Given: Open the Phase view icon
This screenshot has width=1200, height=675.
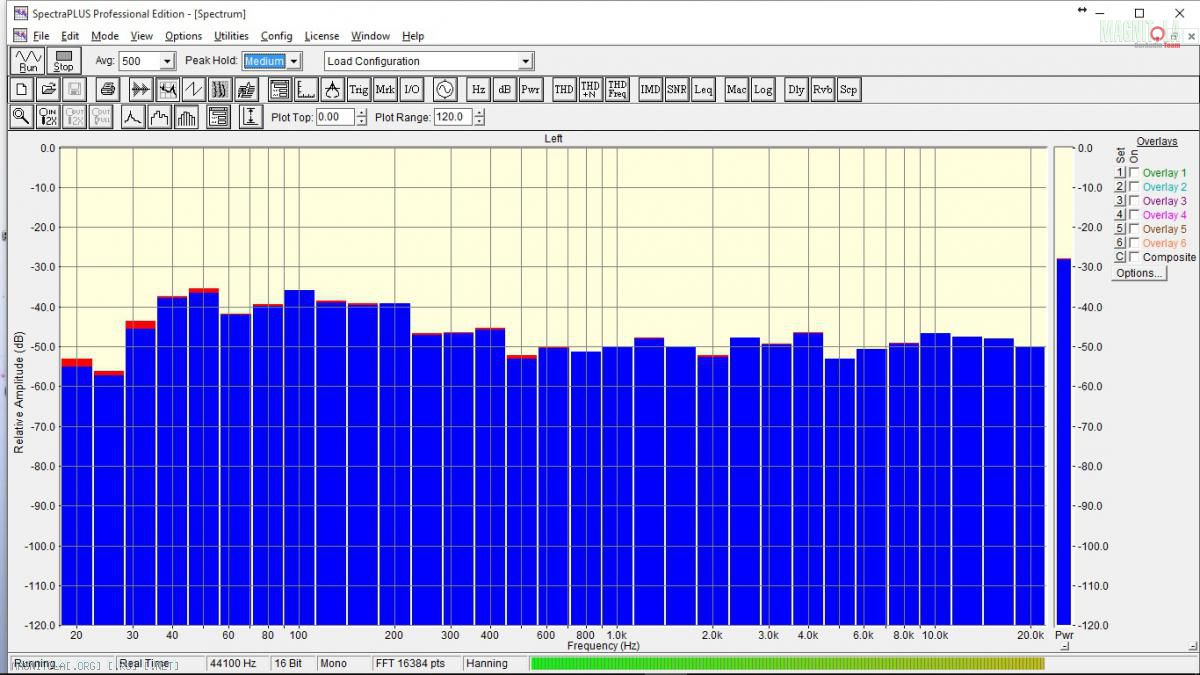Looking at the screenshot, I should 194,89.
